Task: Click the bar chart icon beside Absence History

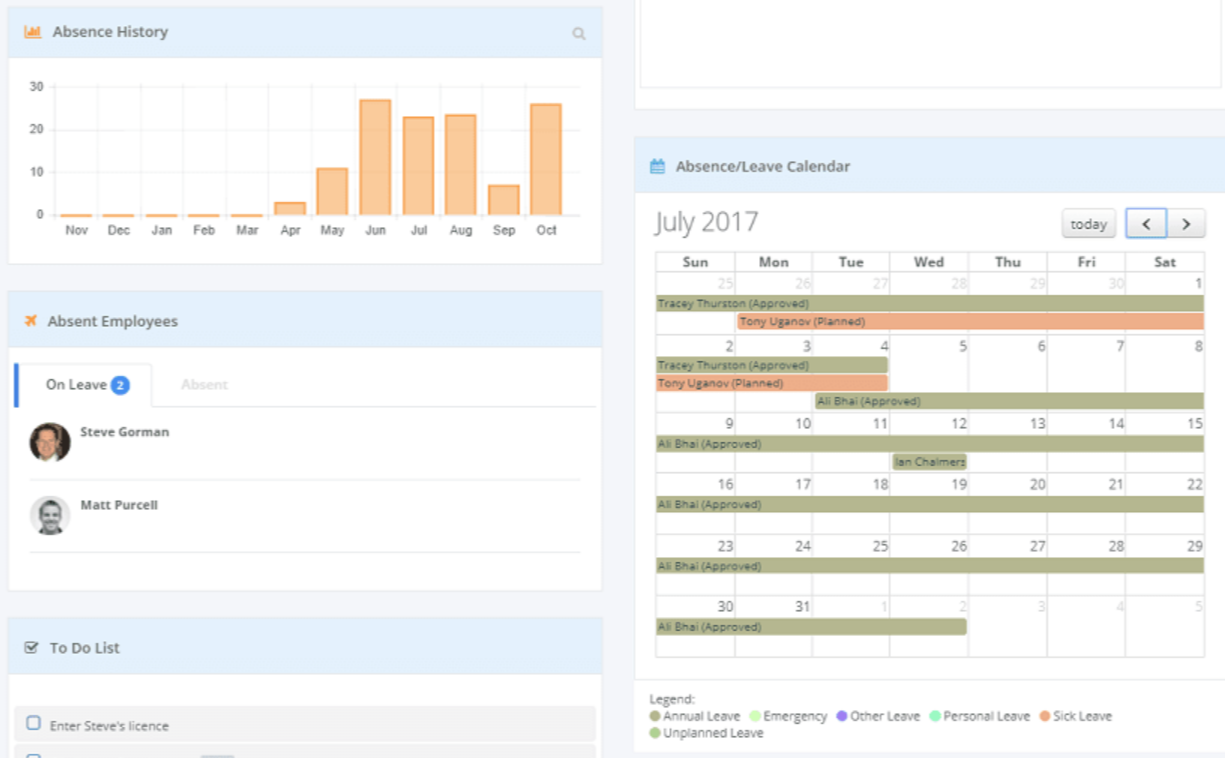Action: click(x=32, y=32)
